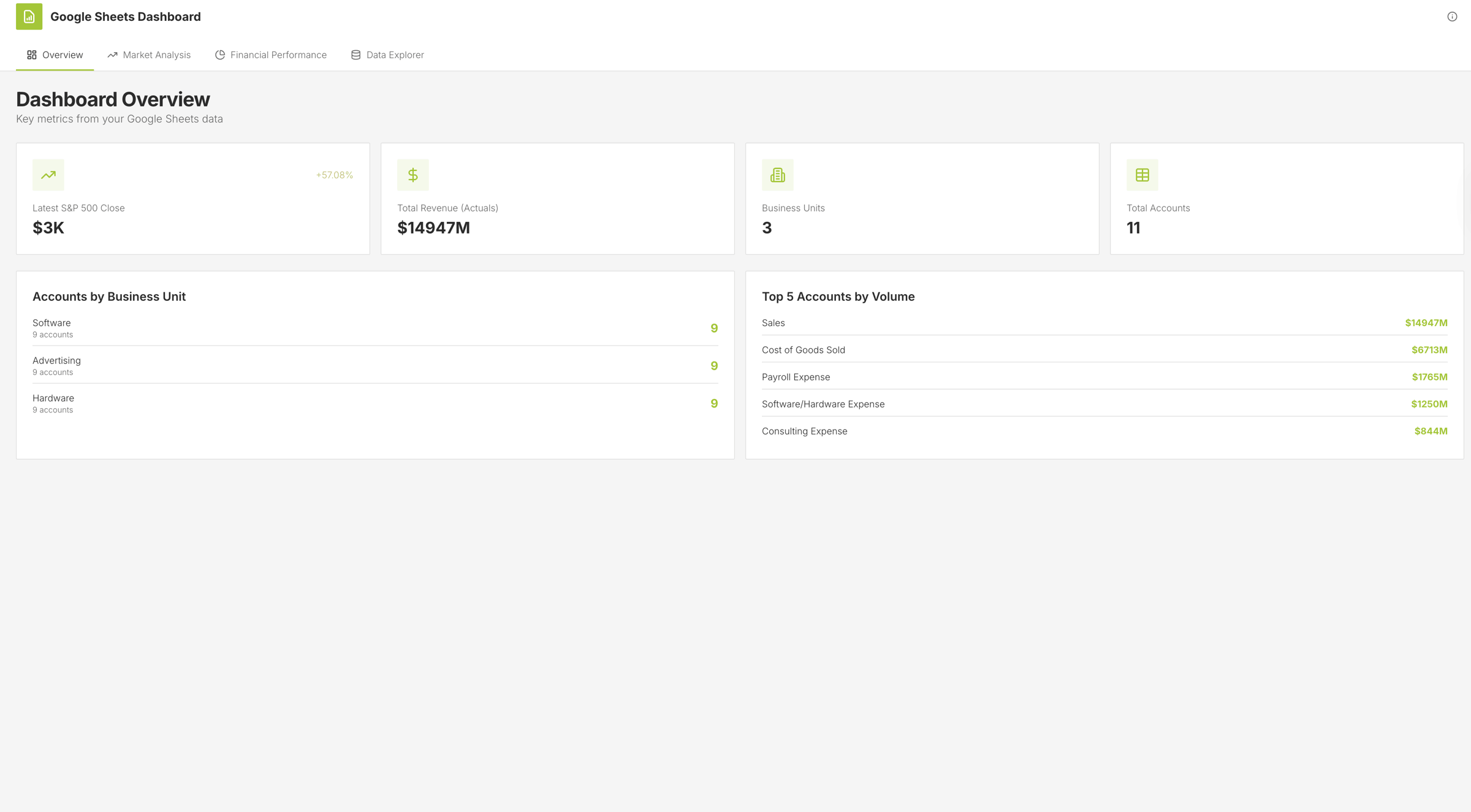This screenshot has height=812, width=1471.
Task: Click the Sales account row
Action: point(1104,323)
